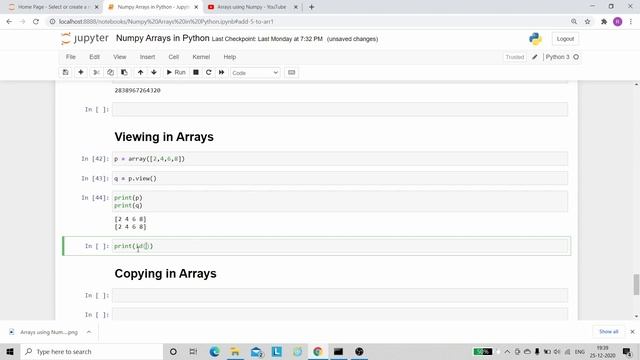Switch to the Home Page browser tab

53,7
